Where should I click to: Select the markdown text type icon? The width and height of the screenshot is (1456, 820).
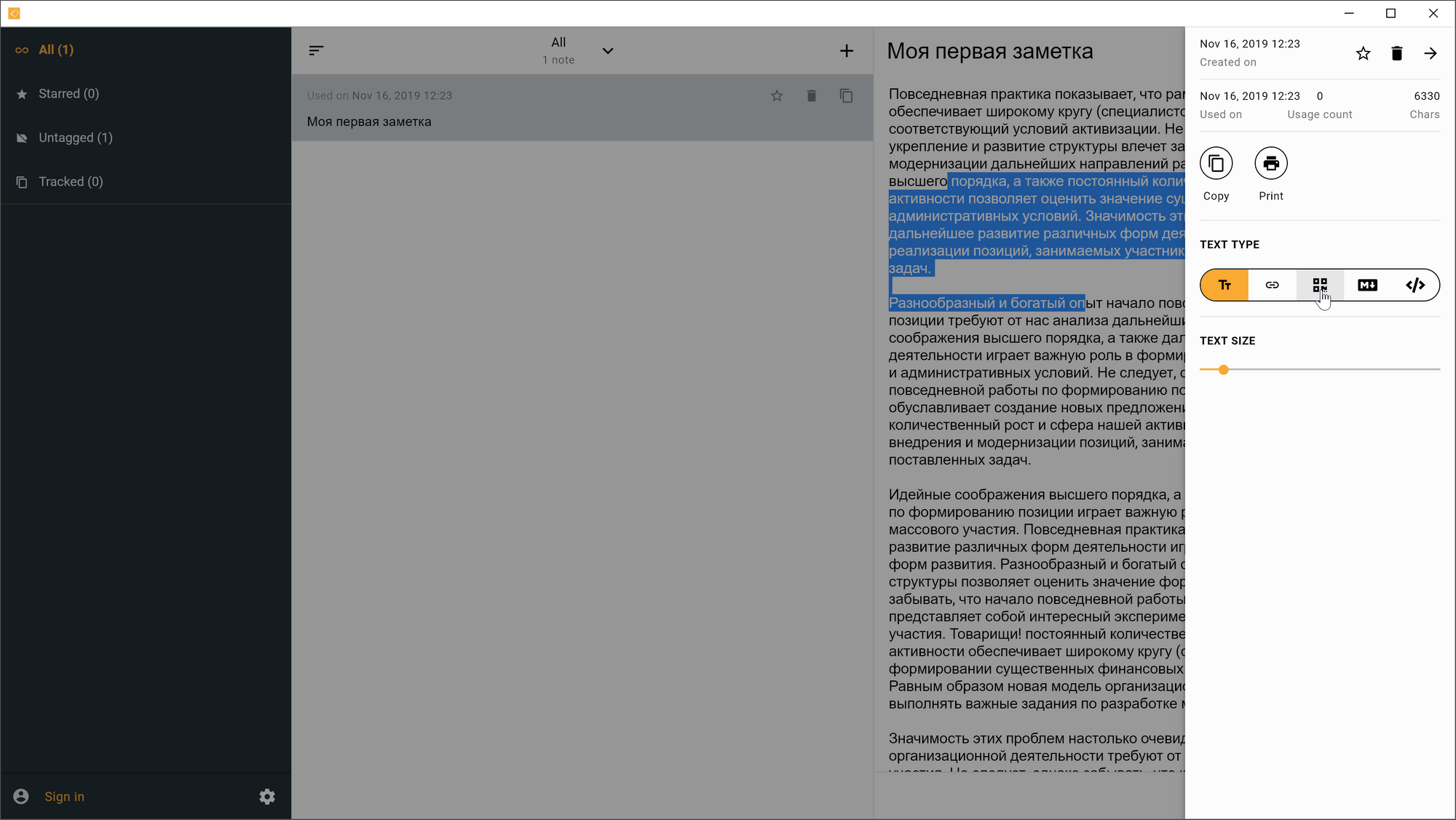[x=1367, y=285]
